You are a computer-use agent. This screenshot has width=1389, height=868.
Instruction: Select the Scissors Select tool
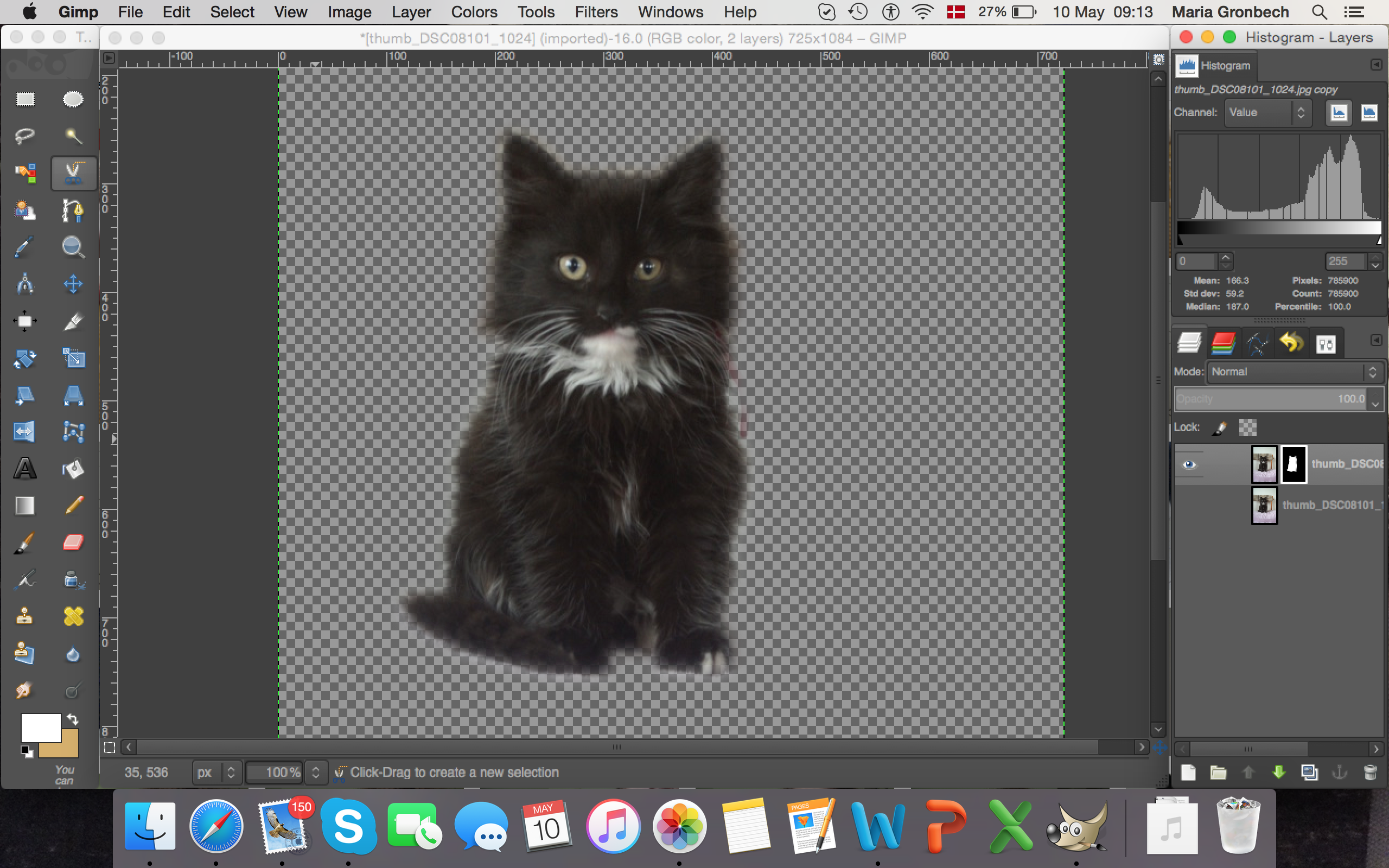73,173
